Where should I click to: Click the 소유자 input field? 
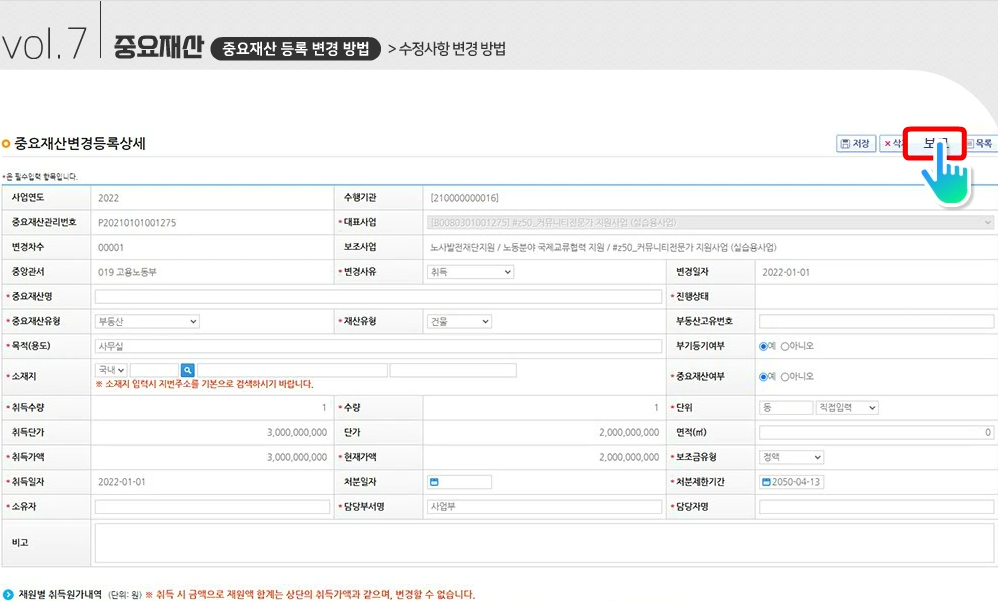tap(212, 507)
